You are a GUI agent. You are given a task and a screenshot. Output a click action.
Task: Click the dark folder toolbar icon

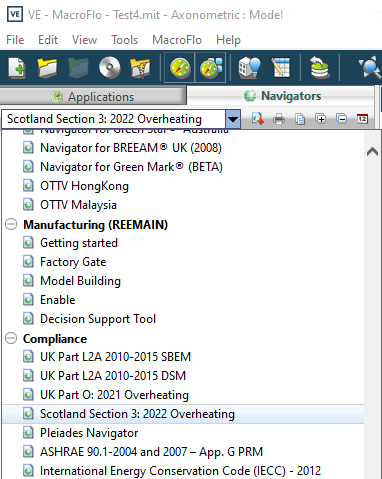78,68
